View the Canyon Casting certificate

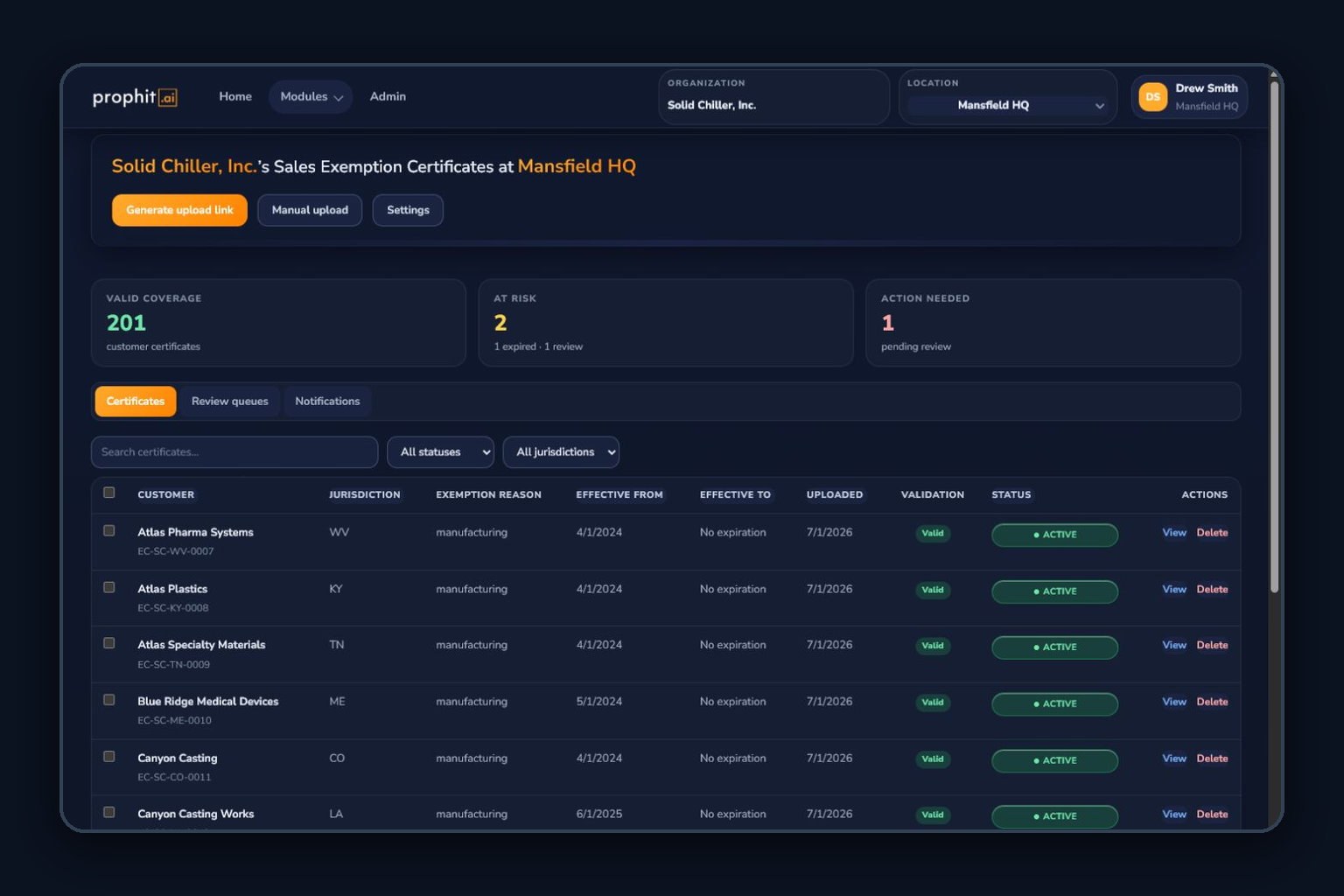(x=1174, y=759)
